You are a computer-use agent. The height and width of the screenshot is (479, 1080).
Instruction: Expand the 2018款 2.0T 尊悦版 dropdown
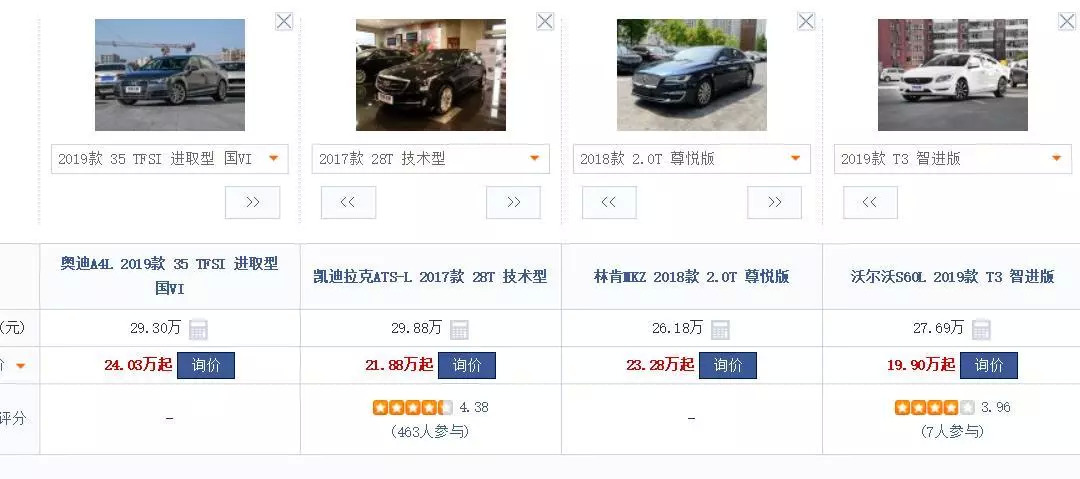692,159
